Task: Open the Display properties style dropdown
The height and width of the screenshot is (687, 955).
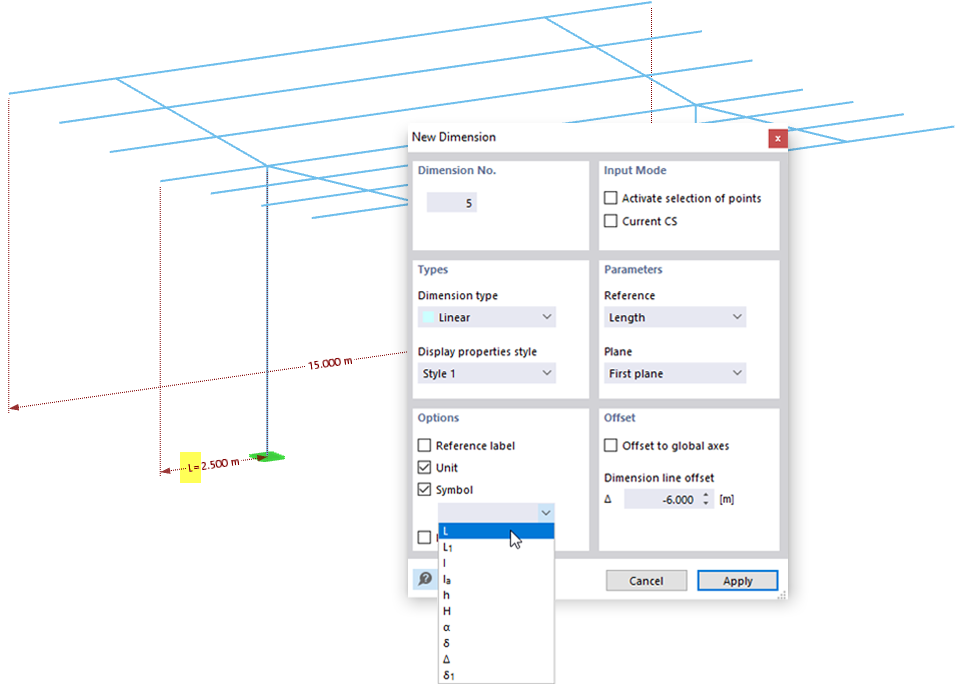Action: pos(545,372)
